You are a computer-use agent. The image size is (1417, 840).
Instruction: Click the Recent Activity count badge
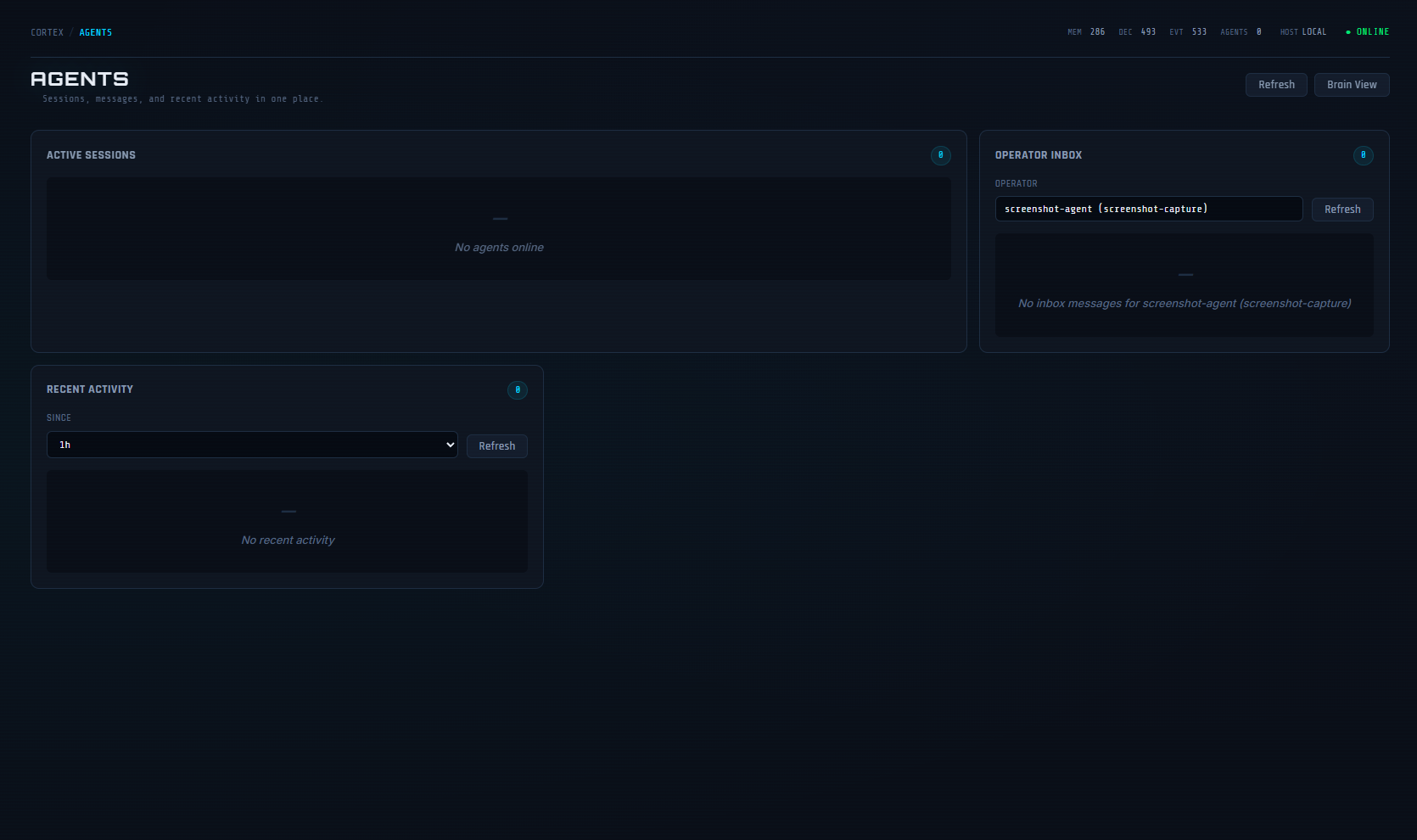518,390
